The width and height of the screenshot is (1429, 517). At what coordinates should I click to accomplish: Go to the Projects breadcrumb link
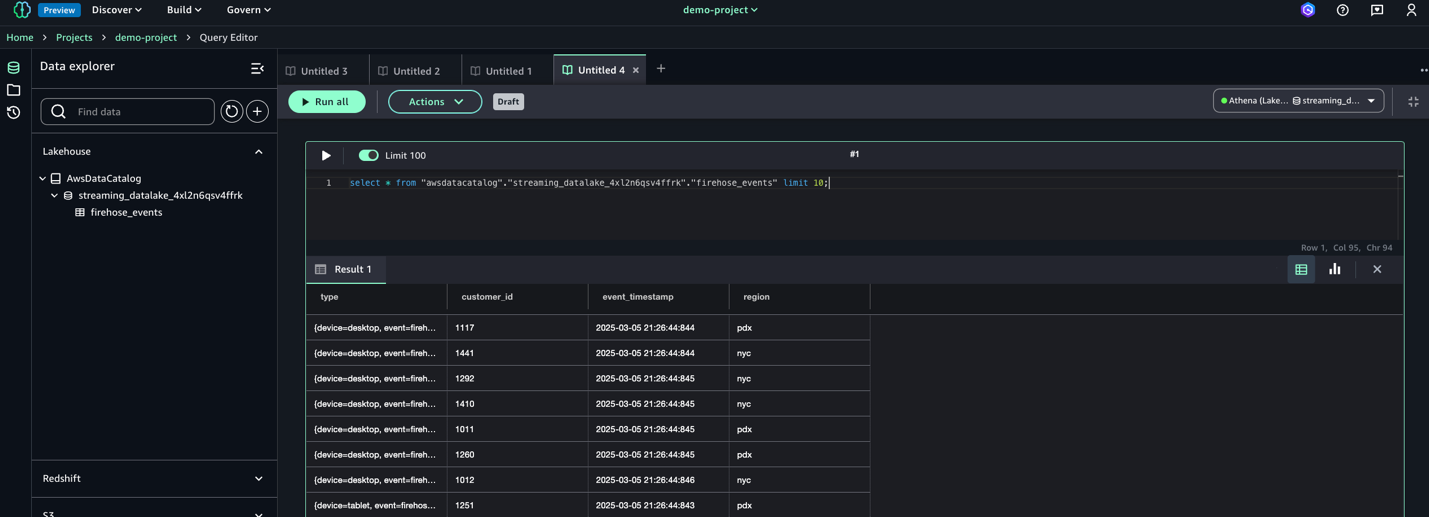point(74,38)
